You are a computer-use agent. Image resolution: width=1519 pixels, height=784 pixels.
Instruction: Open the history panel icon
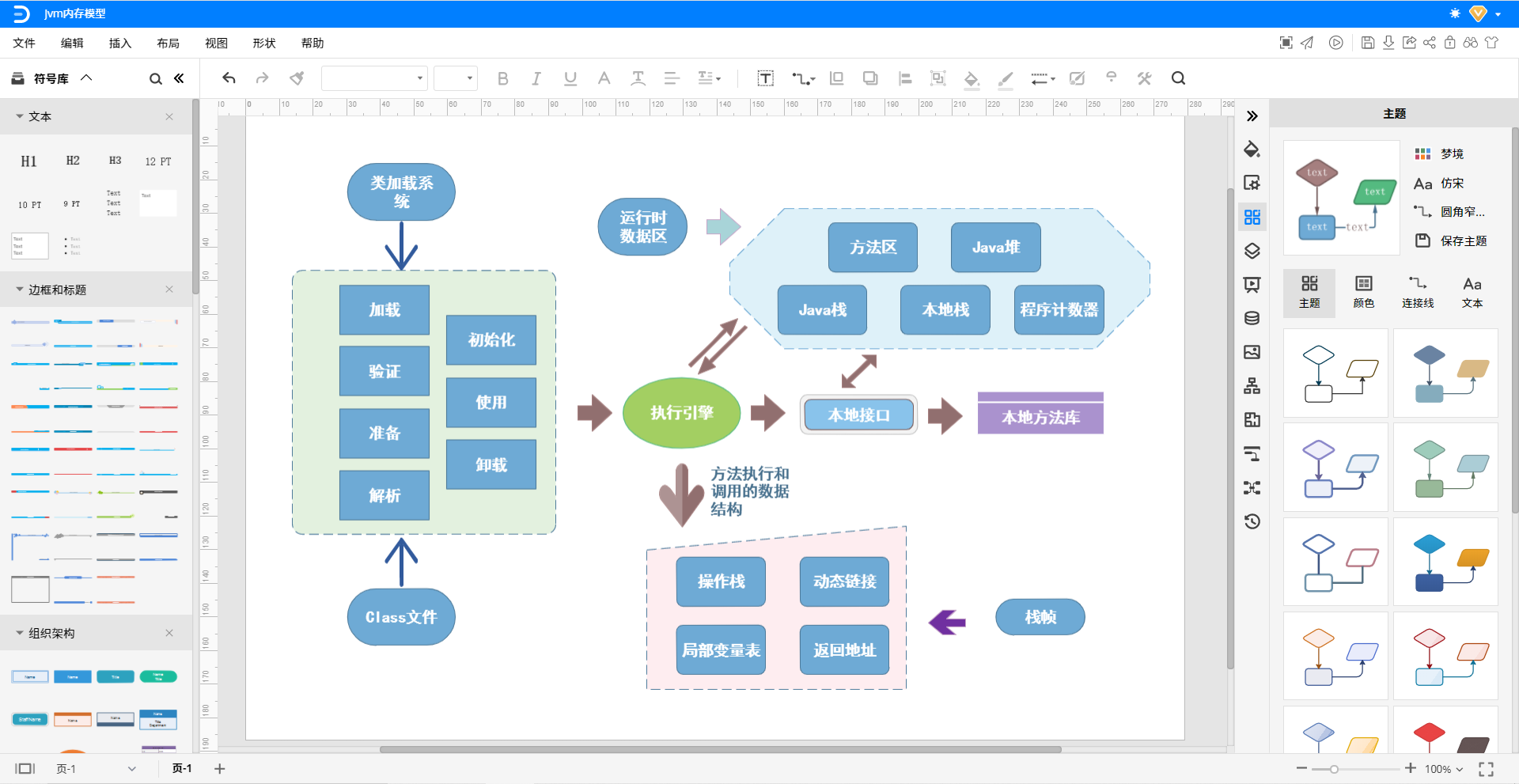[x=1252, y=521]
